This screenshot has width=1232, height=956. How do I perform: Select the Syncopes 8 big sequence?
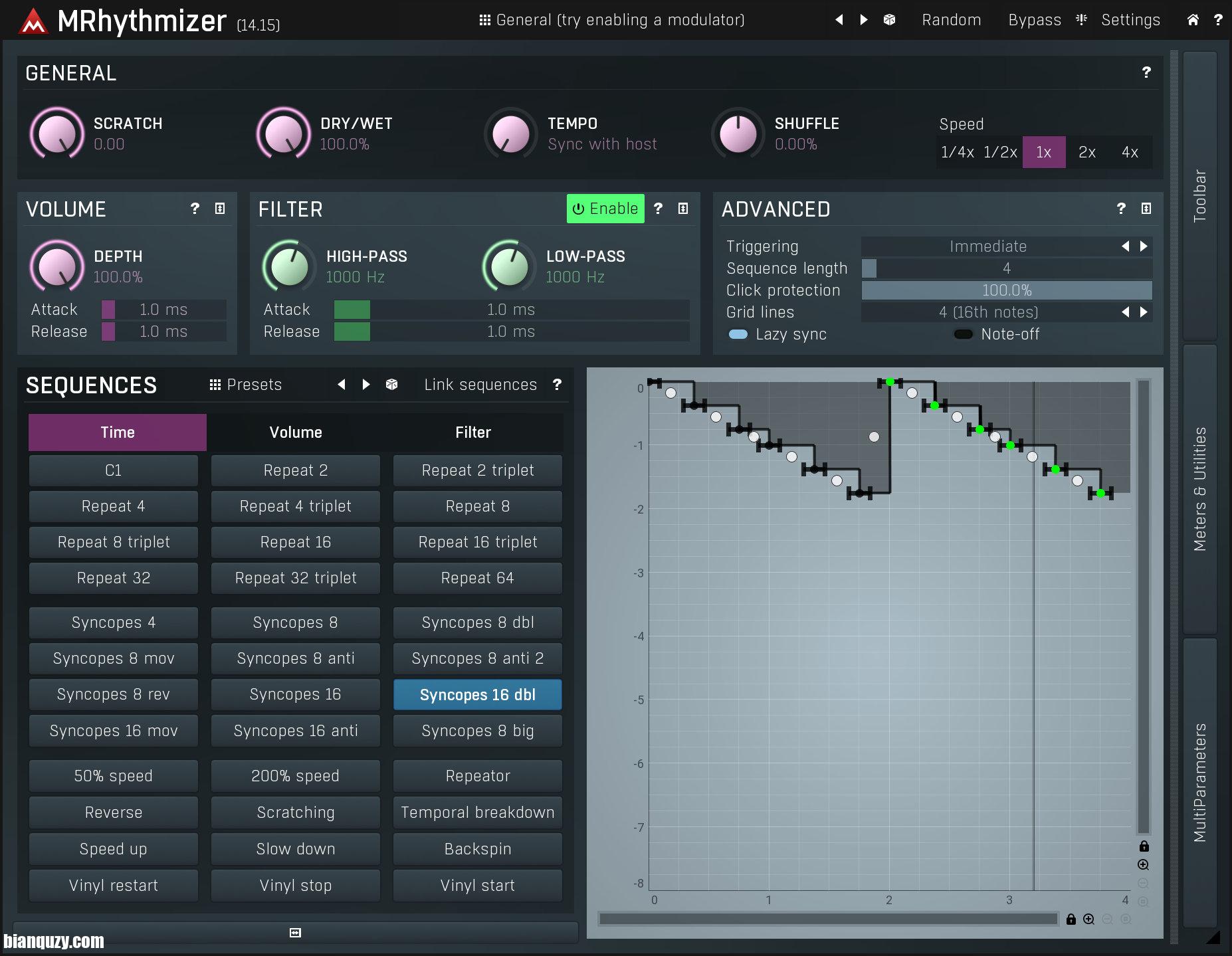(477, 731)
